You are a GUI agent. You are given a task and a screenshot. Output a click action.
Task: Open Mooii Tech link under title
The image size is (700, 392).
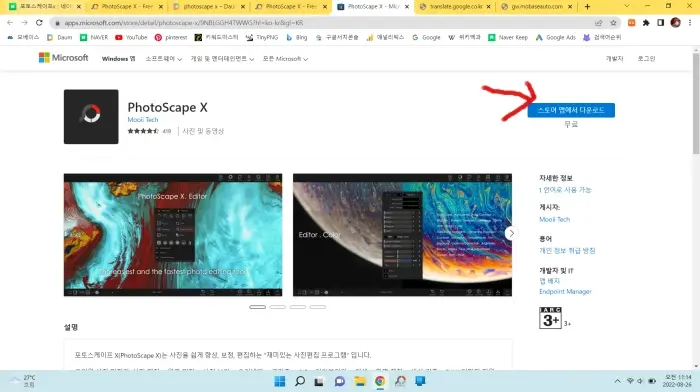click(x=143, y=120)
